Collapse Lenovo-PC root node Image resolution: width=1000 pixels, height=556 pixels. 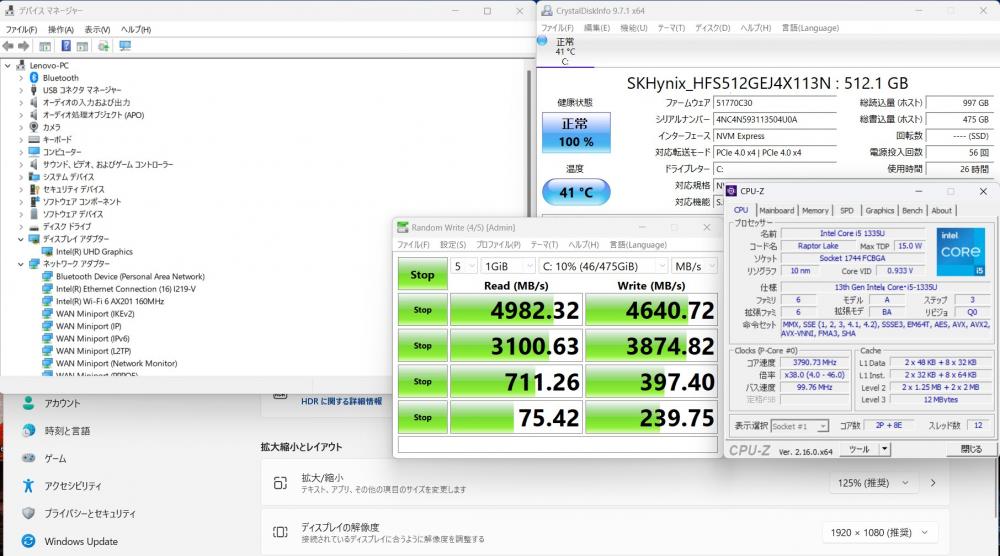[x=8, y=66]
